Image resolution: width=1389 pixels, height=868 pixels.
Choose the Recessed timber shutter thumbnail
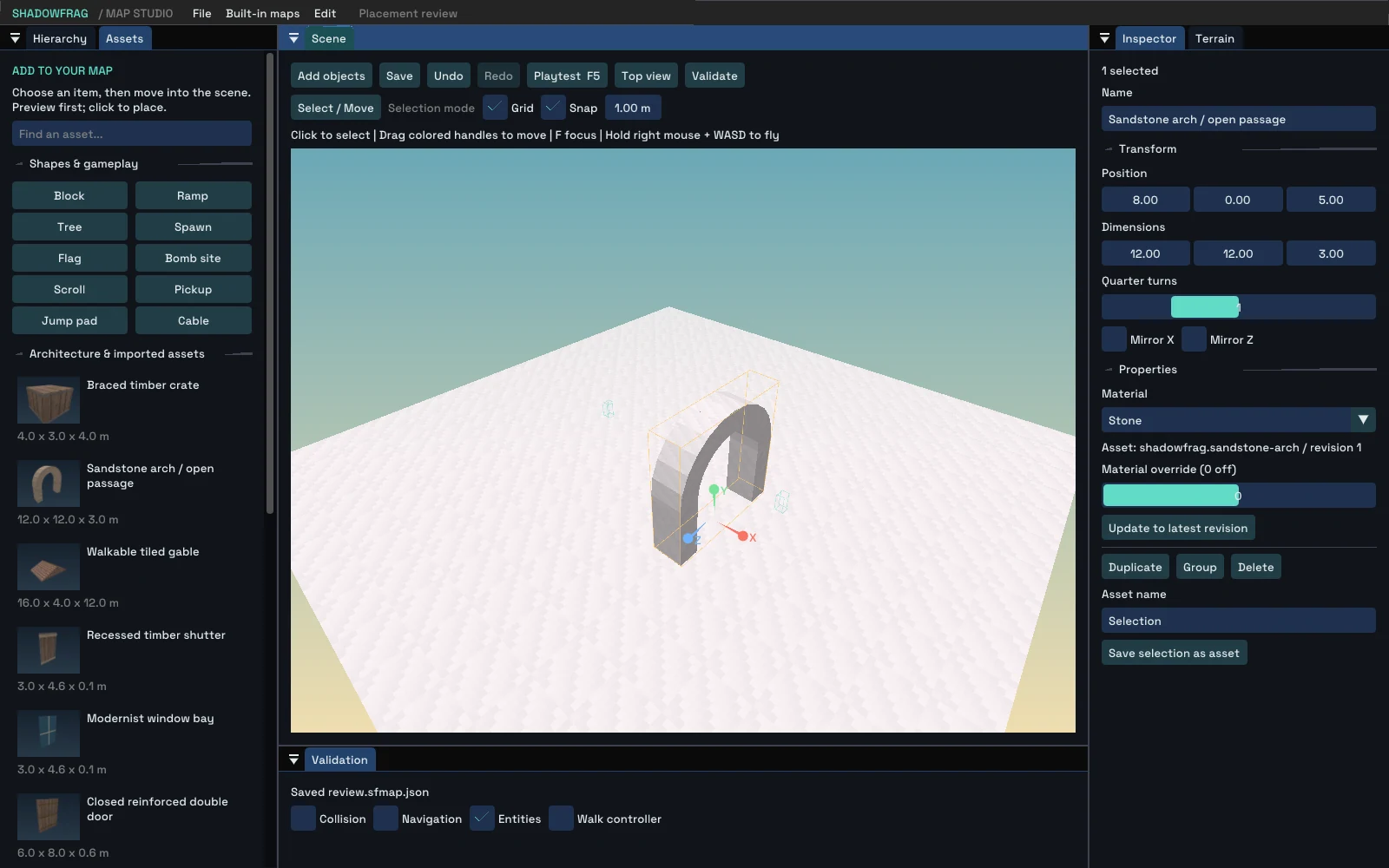click(49, 651)
